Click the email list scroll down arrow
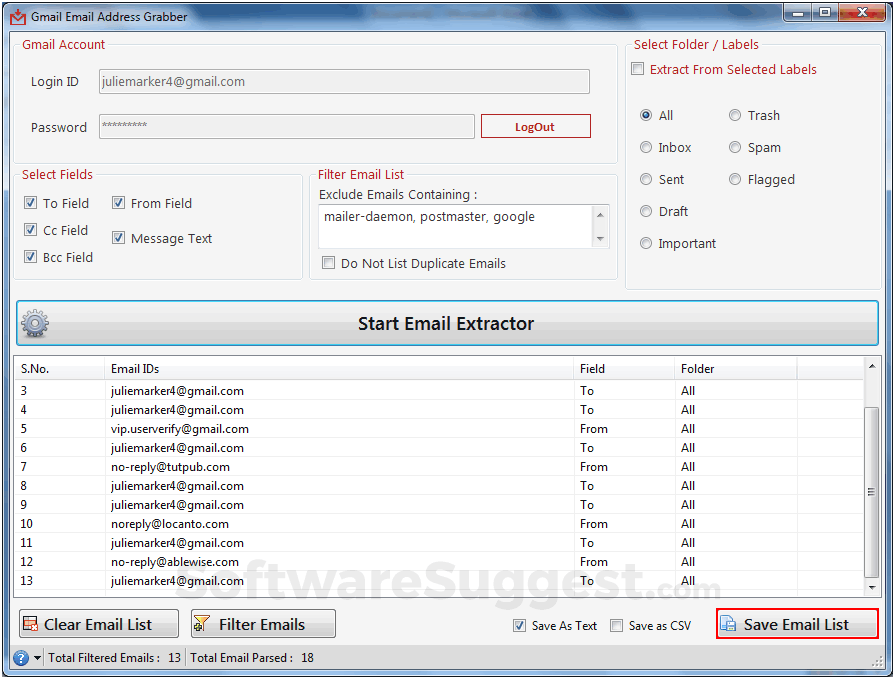The image size is (895, 679). coord(872,587)
